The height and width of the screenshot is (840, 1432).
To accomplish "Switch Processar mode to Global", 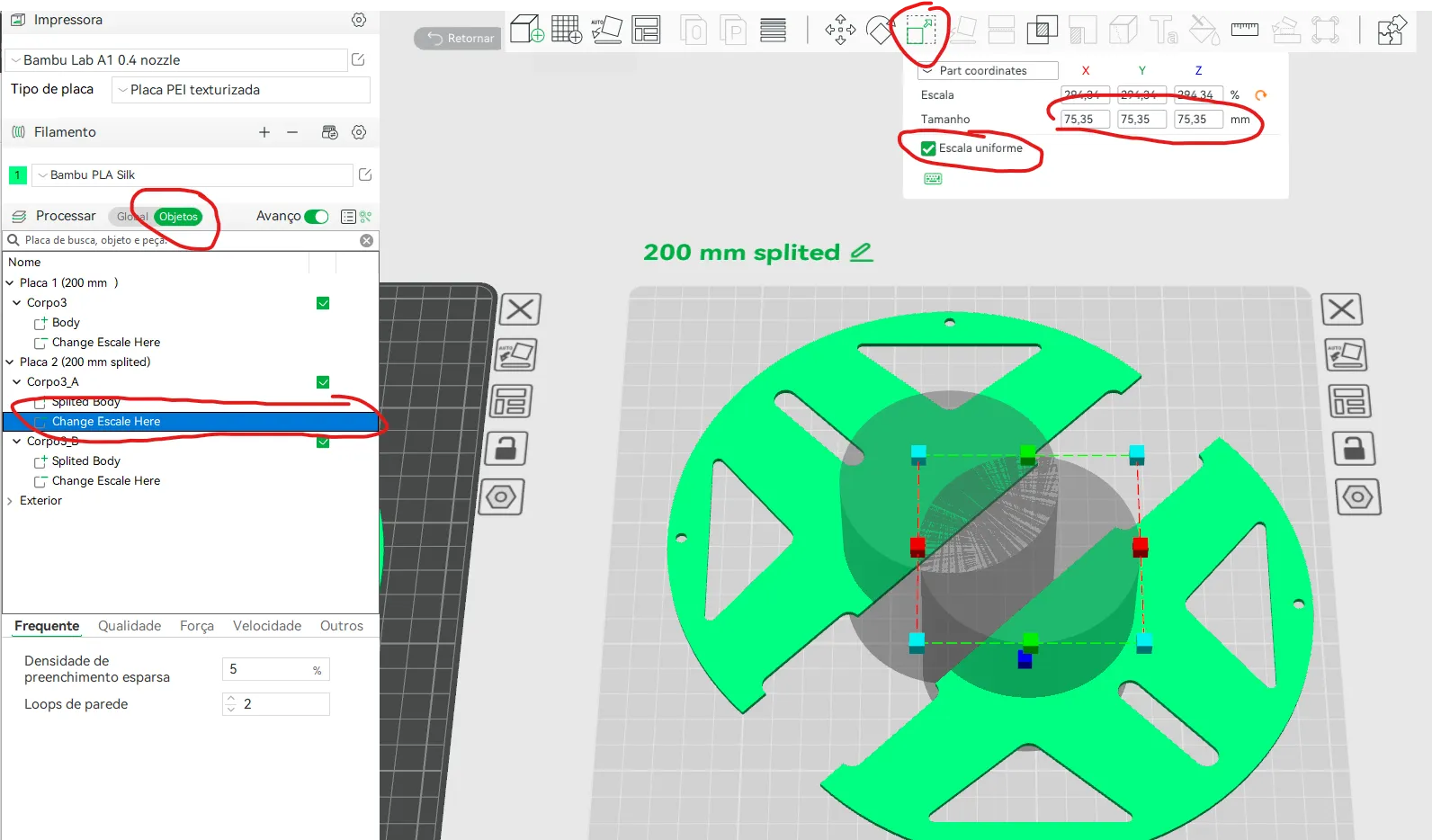I will (131, 217).
